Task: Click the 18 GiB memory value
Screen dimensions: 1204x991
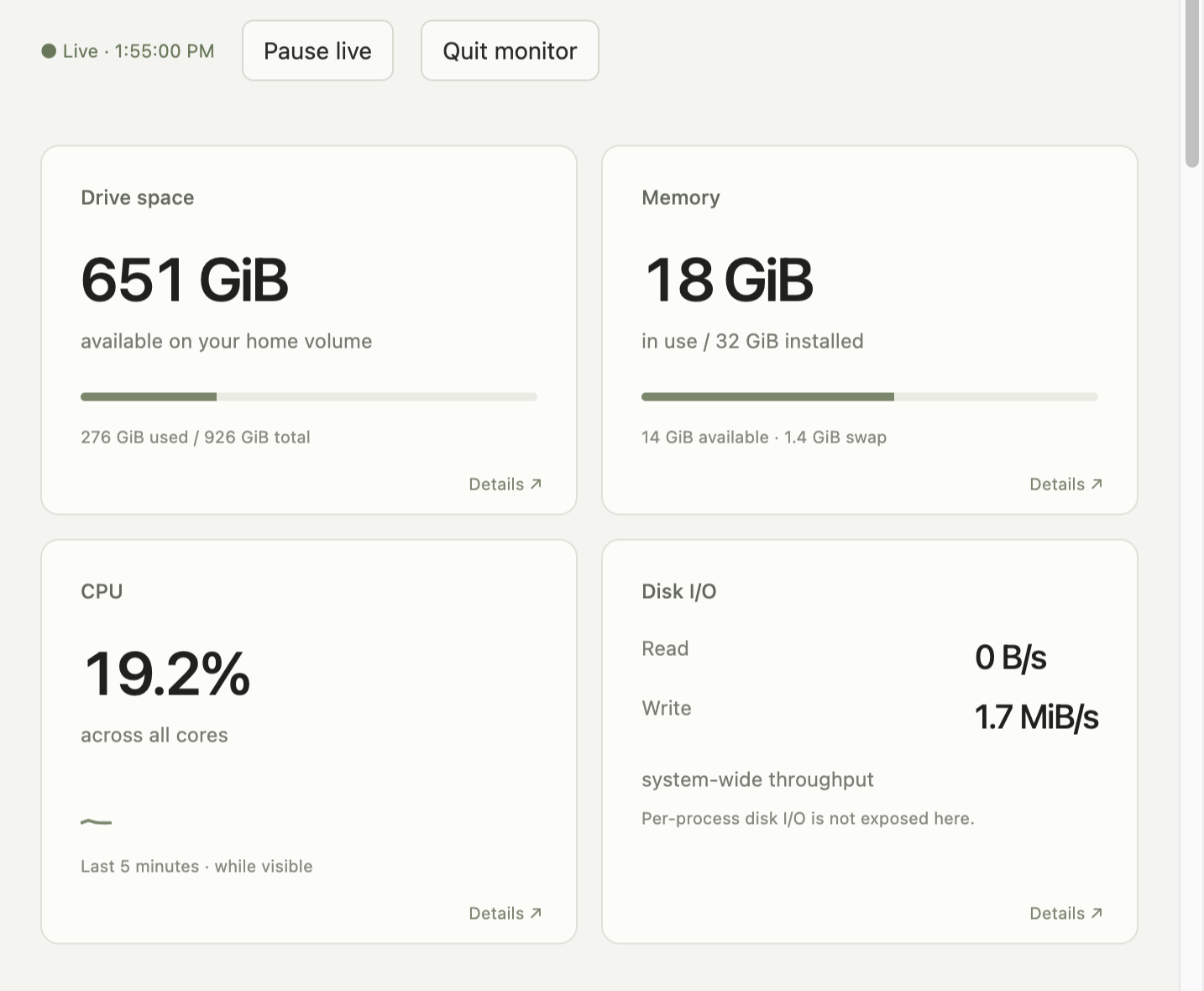Action: point(729,280)
